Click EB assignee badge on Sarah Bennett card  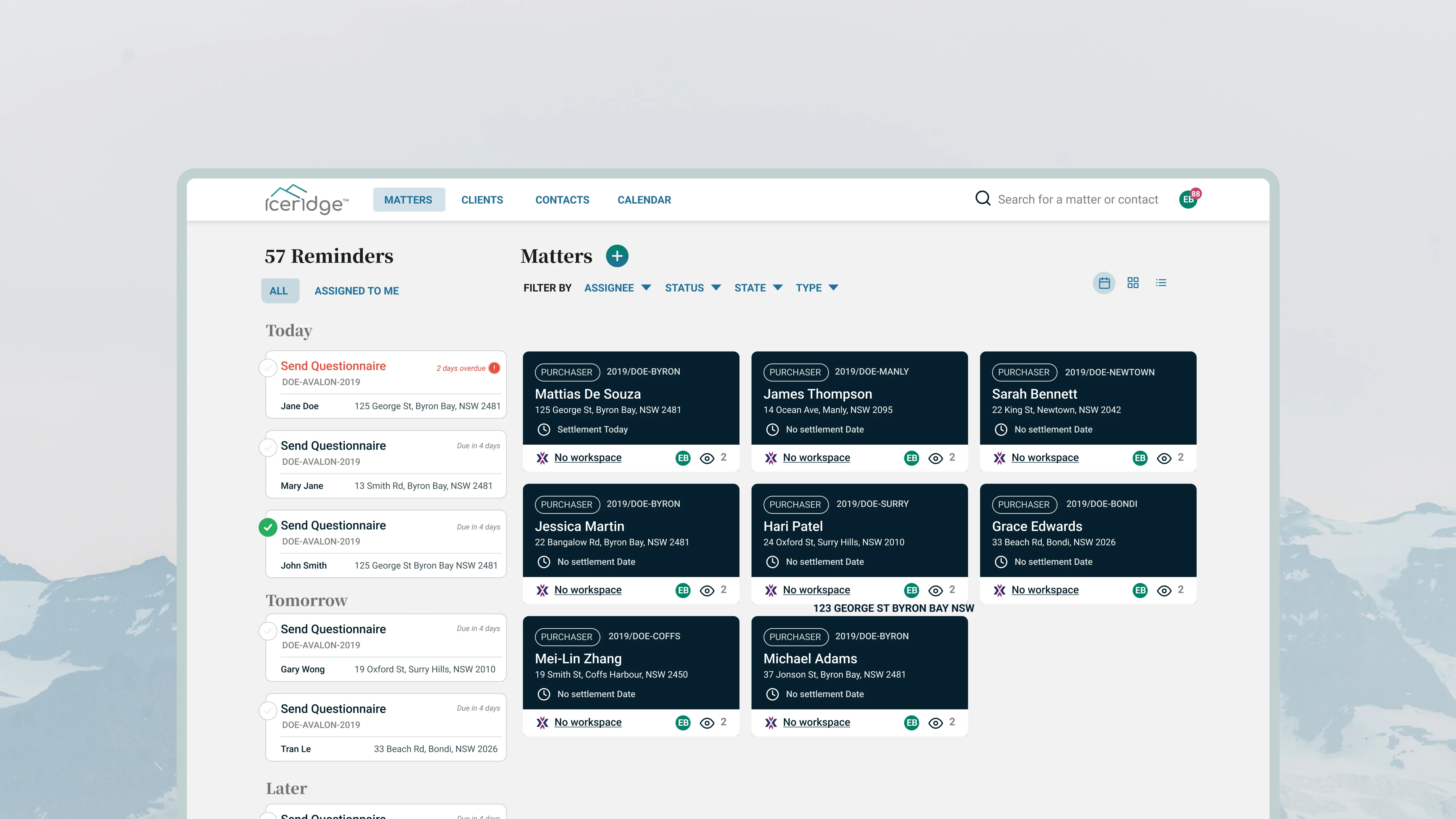coord(1140,458)
